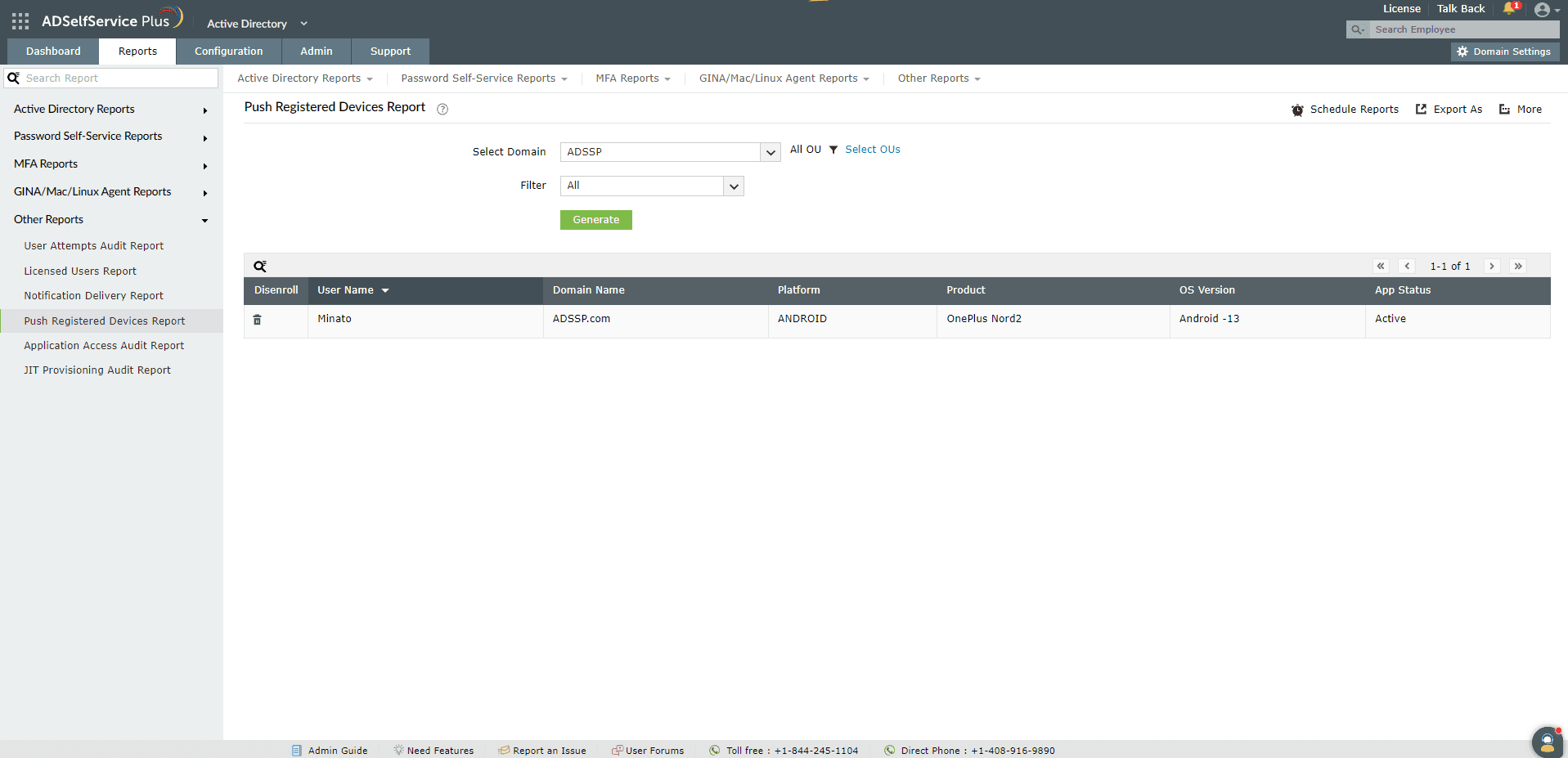Click the employee search magnifier icon
This screenshot has width=1568, height=758.
(x=1358, y=29)
